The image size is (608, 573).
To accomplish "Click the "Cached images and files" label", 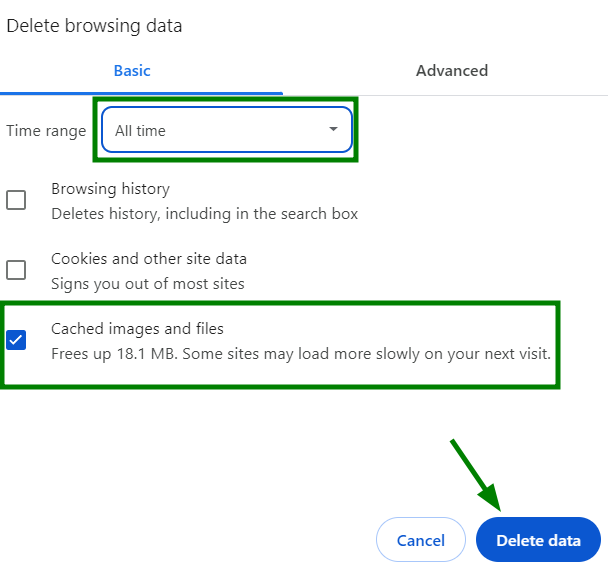I will [x=137, y=329].
